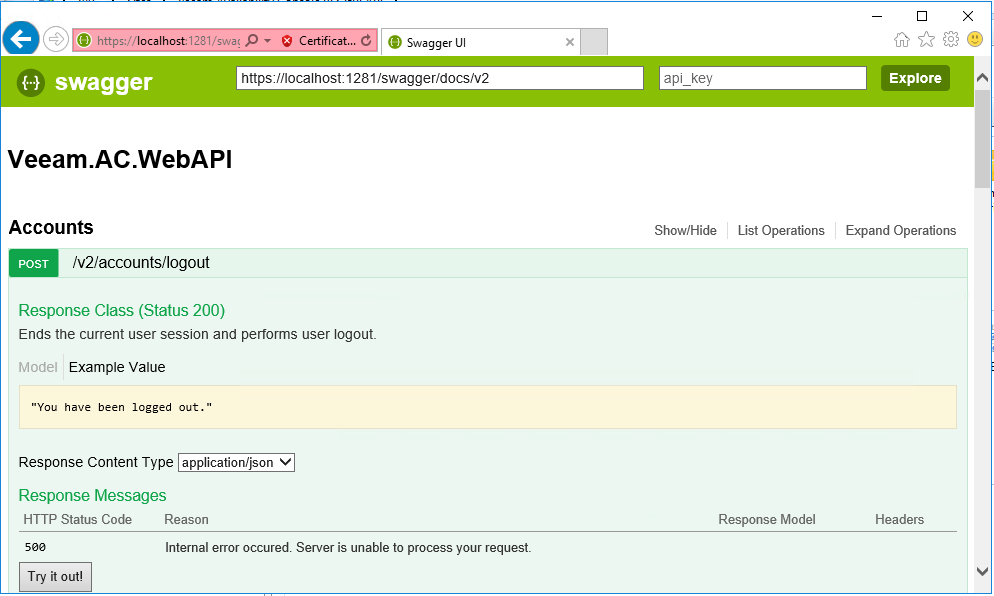Click the api_key input field
994x596 pixels.
[x=763, y=78]
